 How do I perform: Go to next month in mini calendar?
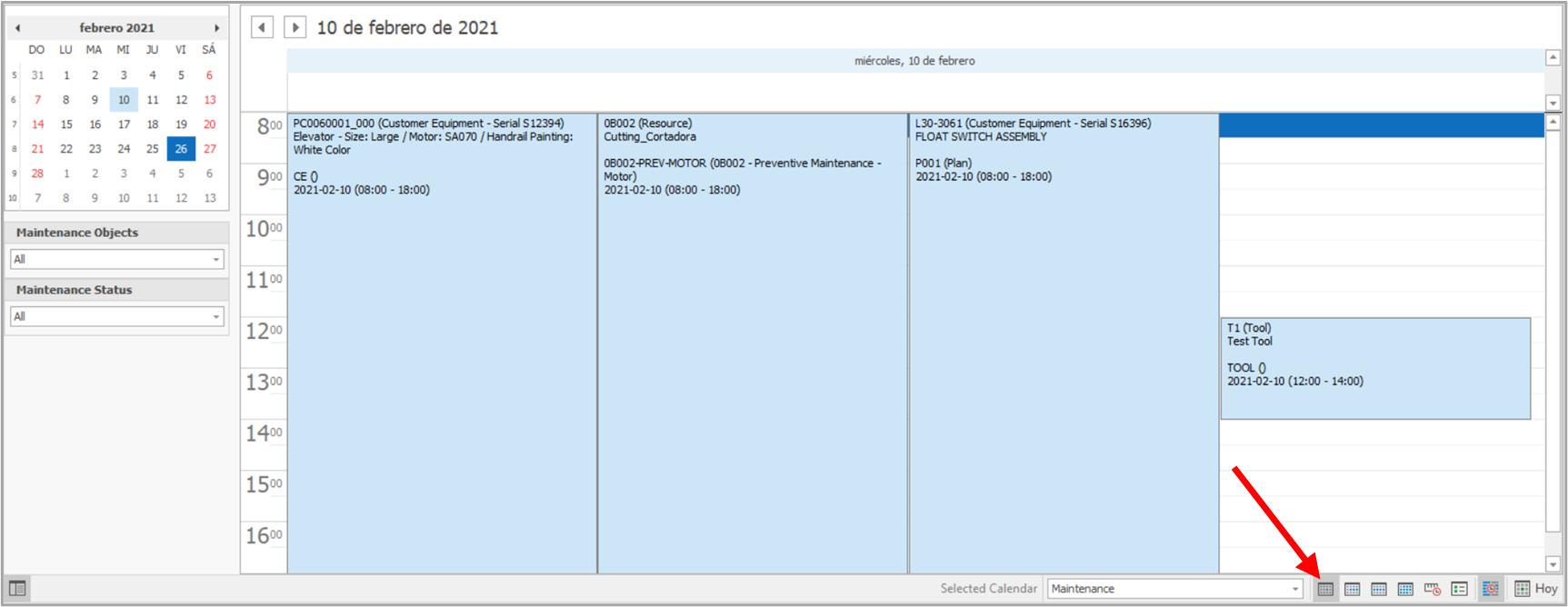216,28
